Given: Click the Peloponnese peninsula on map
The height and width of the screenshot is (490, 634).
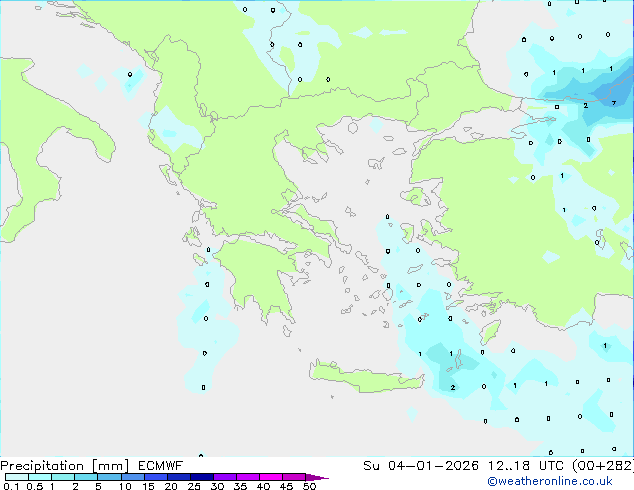Looking at the screenshot, I should 259,277.
